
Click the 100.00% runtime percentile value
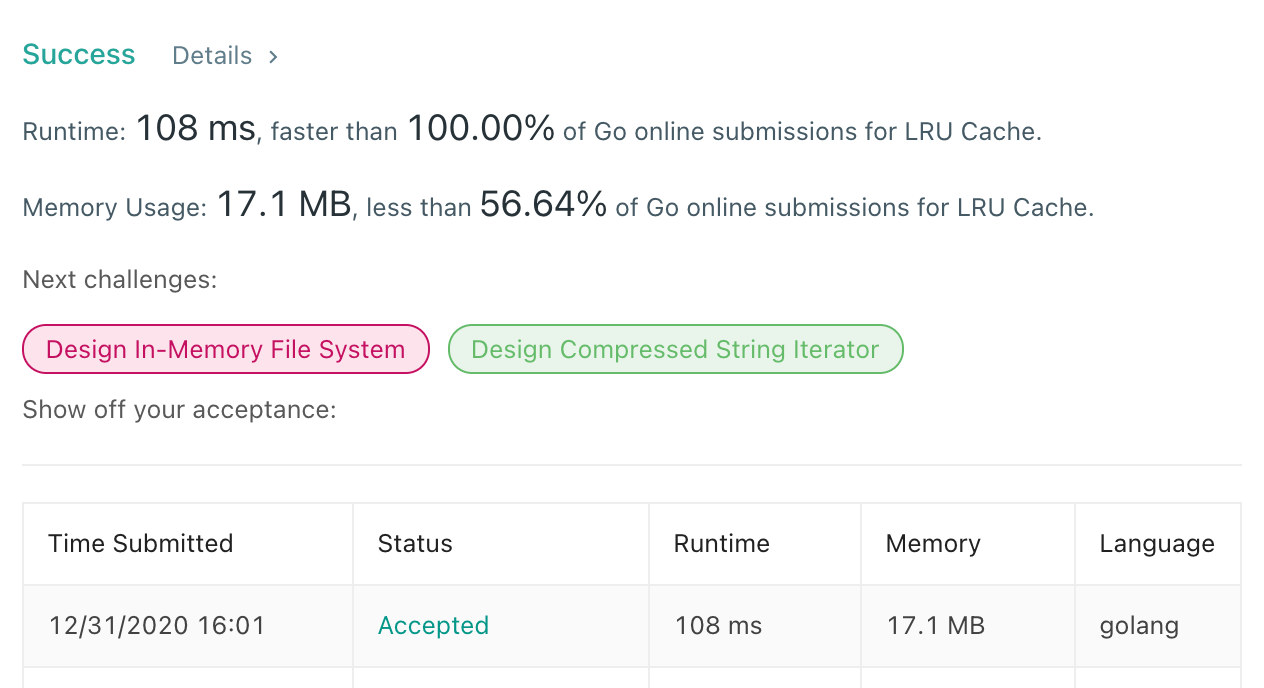click(x=480, y=129)
